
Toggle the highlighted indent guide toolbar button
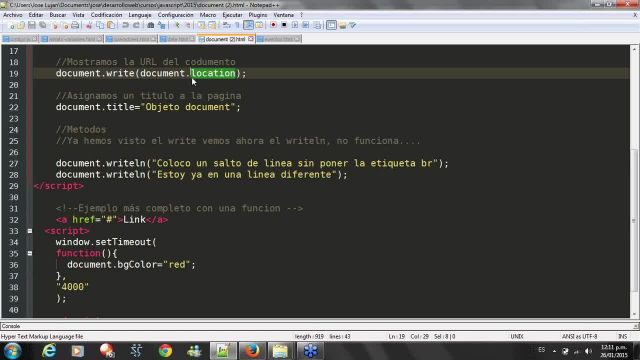[x=248, y=25]
